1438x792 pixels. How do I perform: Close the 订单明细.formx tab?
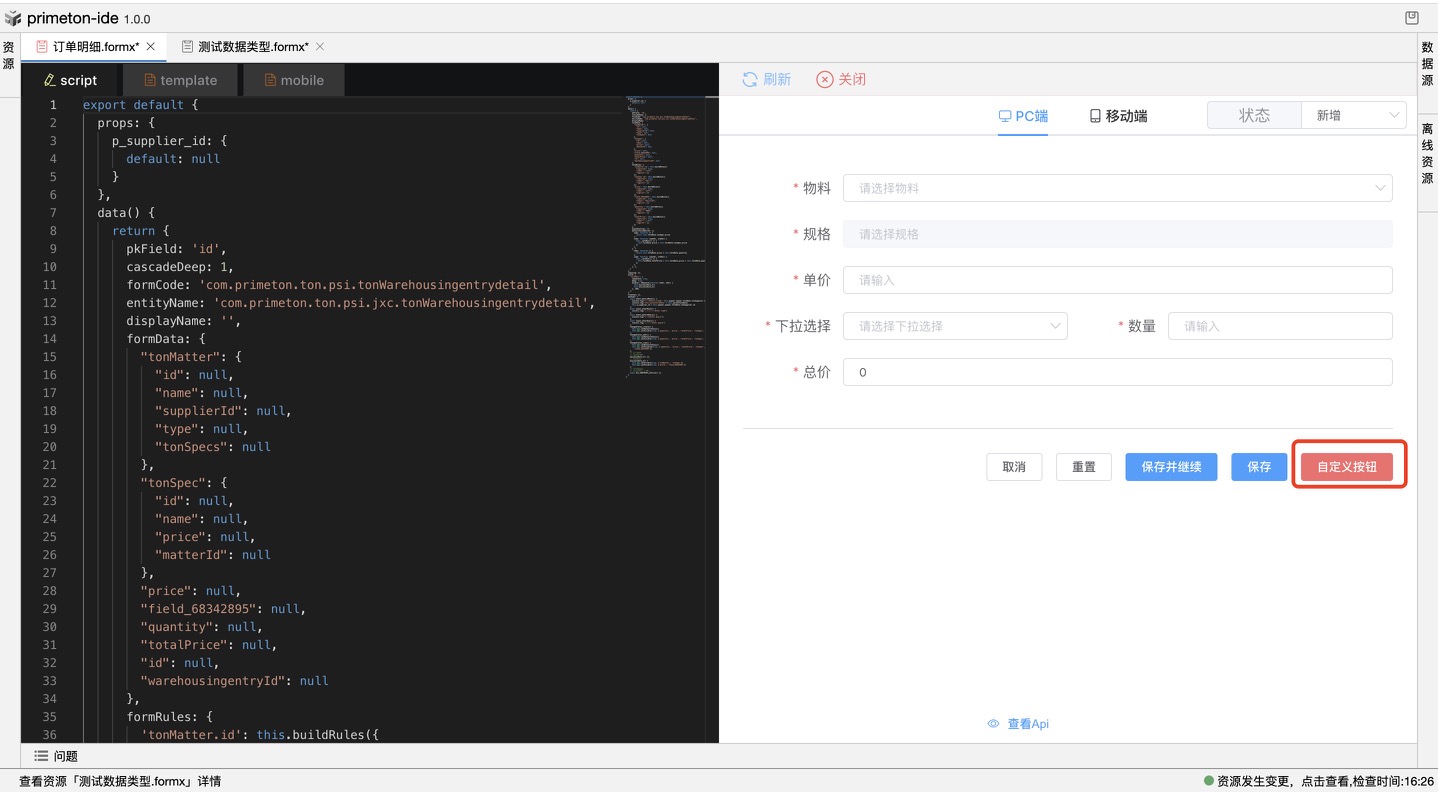pyautogui.click(x=151, y=47)
